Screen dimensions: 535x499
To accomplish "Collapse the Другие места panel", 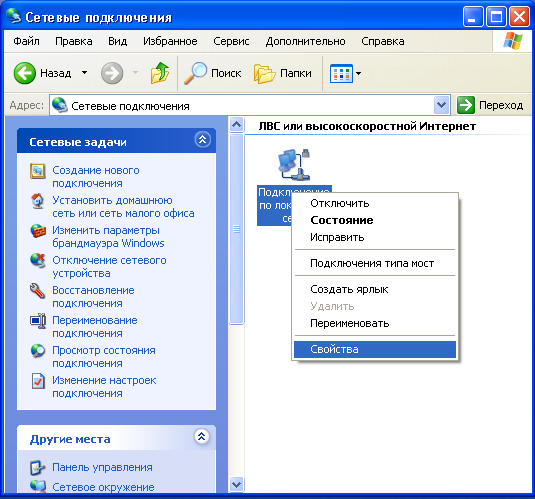I will point(202,437).
